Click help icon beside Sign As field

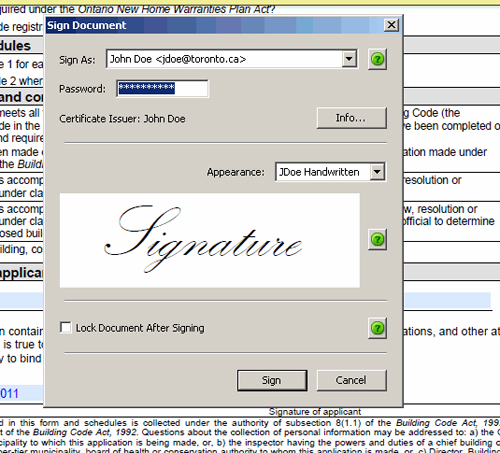(x=377, y=59)
